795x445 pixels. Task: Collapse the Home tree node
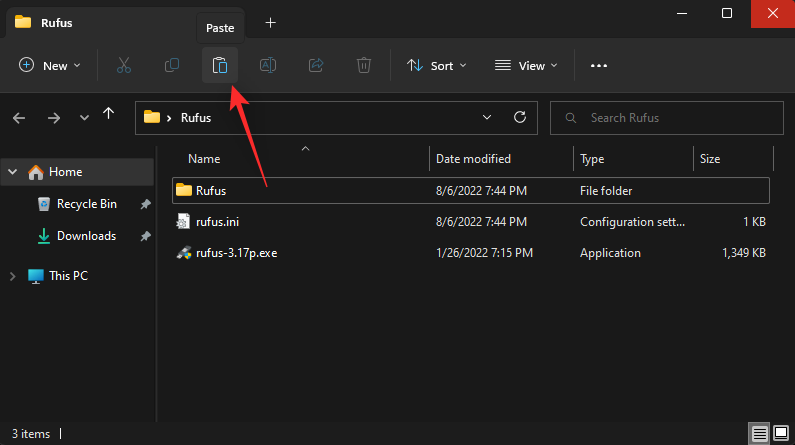pyautogui.click(x=13, y=172)
